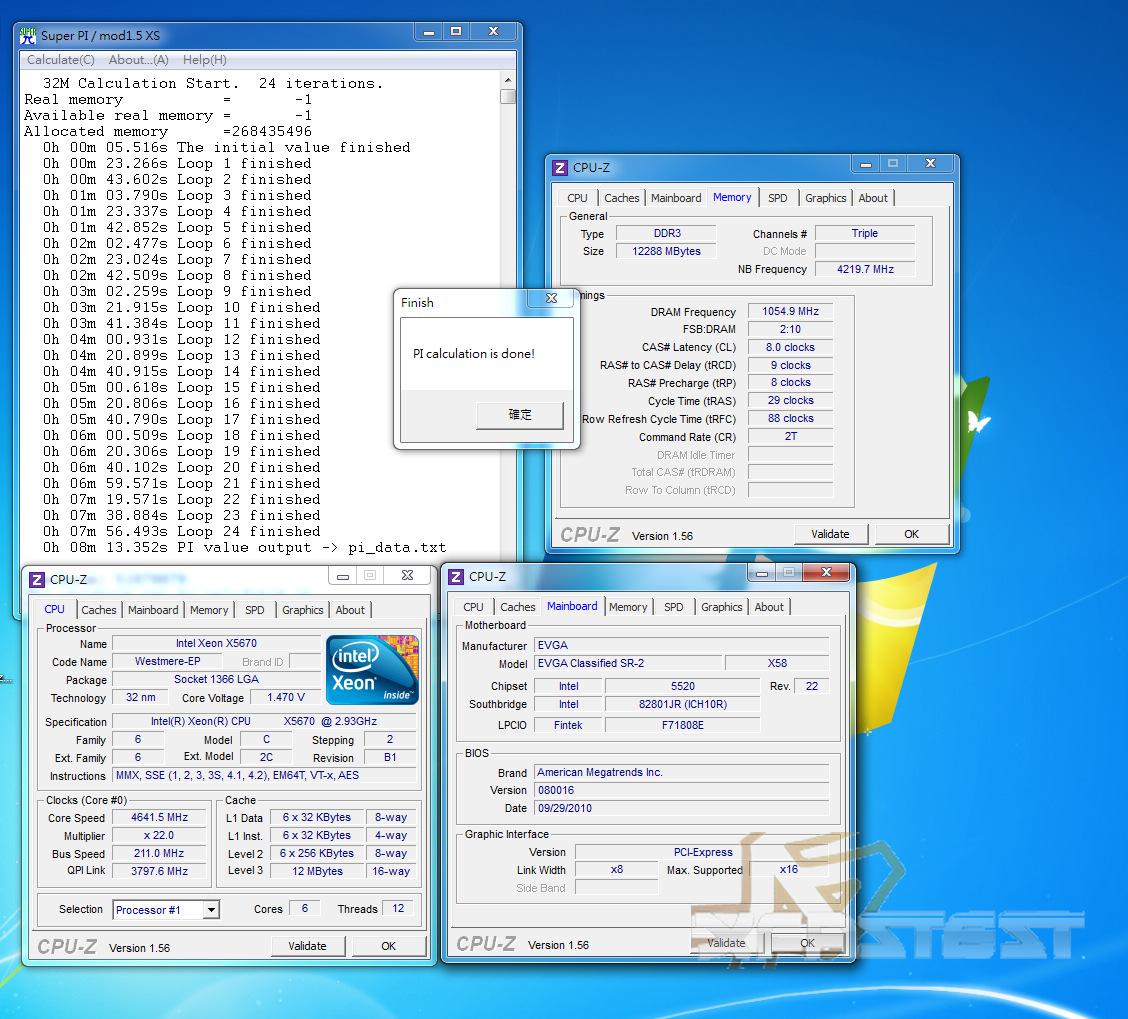Click the x 22.0 Multiplier value
1128x1019 pixels.
[x=160, y=835]
